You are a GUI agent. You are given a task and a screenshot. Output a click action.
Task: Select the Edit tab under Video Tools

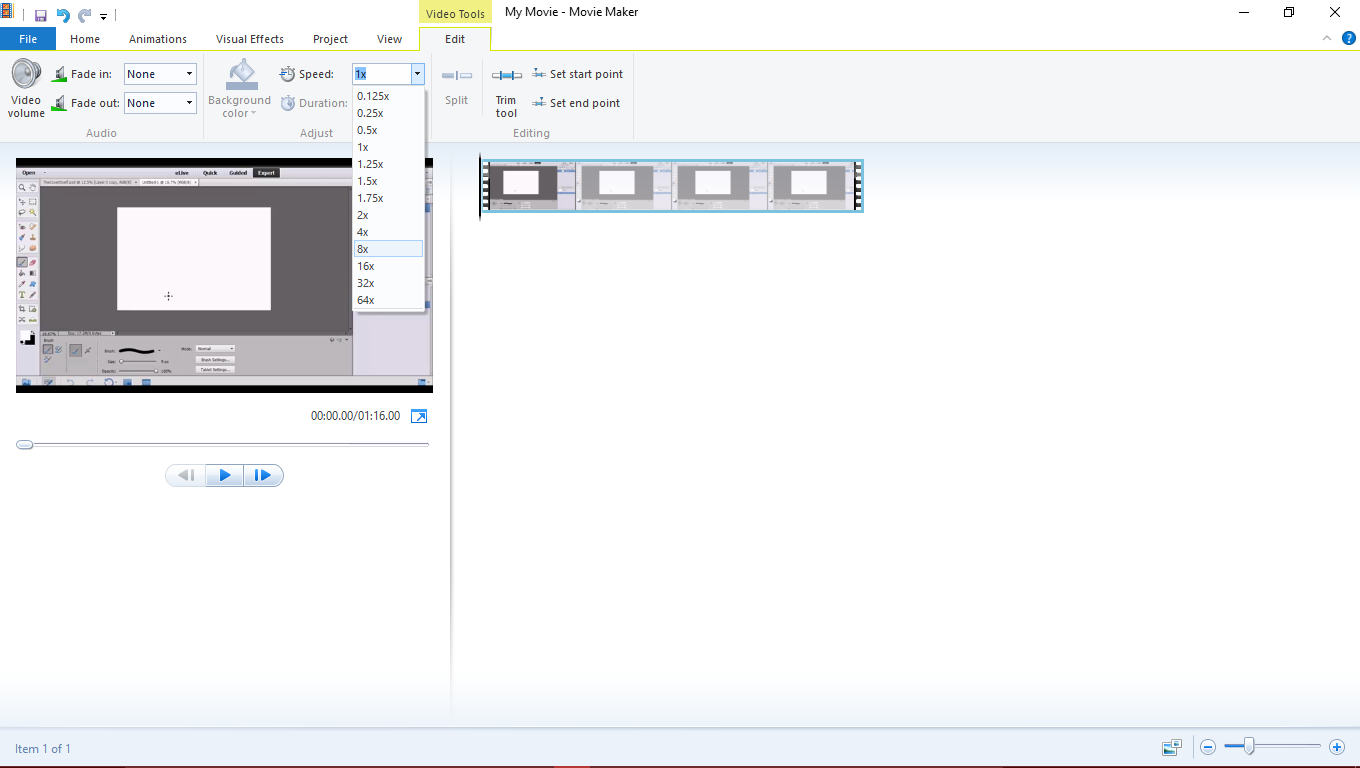coord(455,39)
